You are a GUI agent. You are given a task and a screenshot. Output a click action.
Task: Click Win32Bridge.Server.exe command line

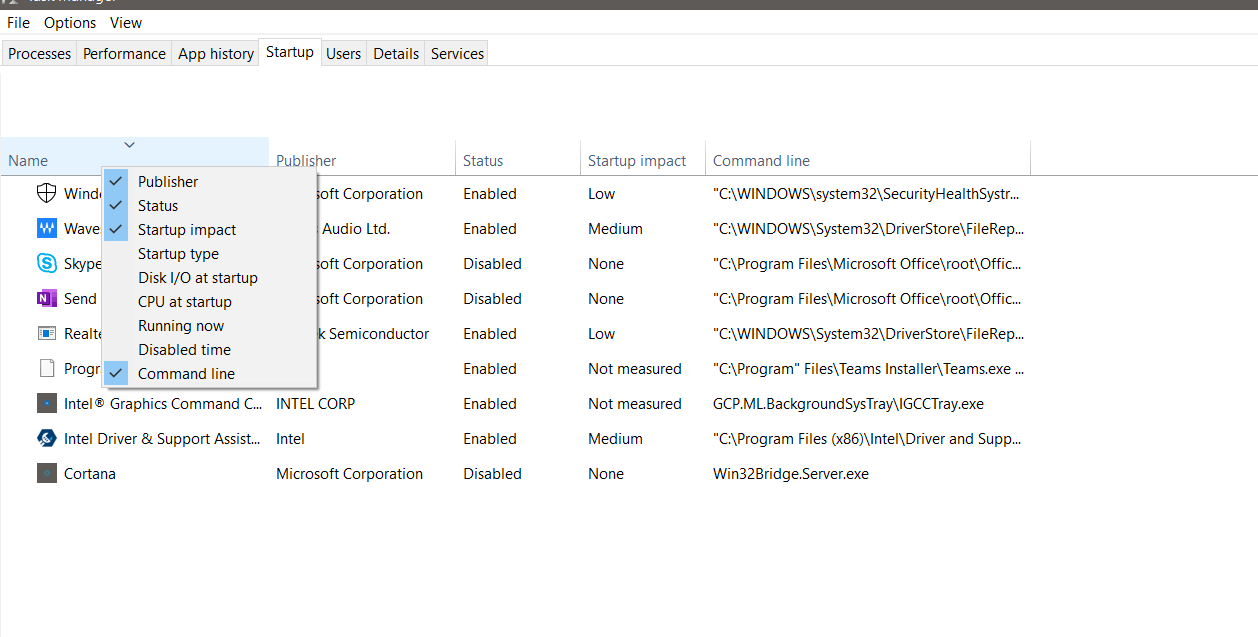point(791,473)
